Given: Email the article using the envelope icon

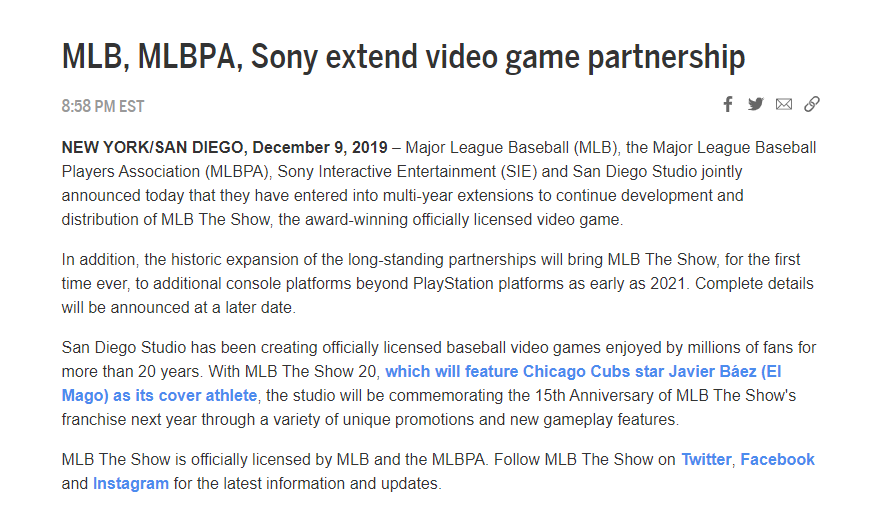Looking at the screenshot, I should tap(784, 104).
